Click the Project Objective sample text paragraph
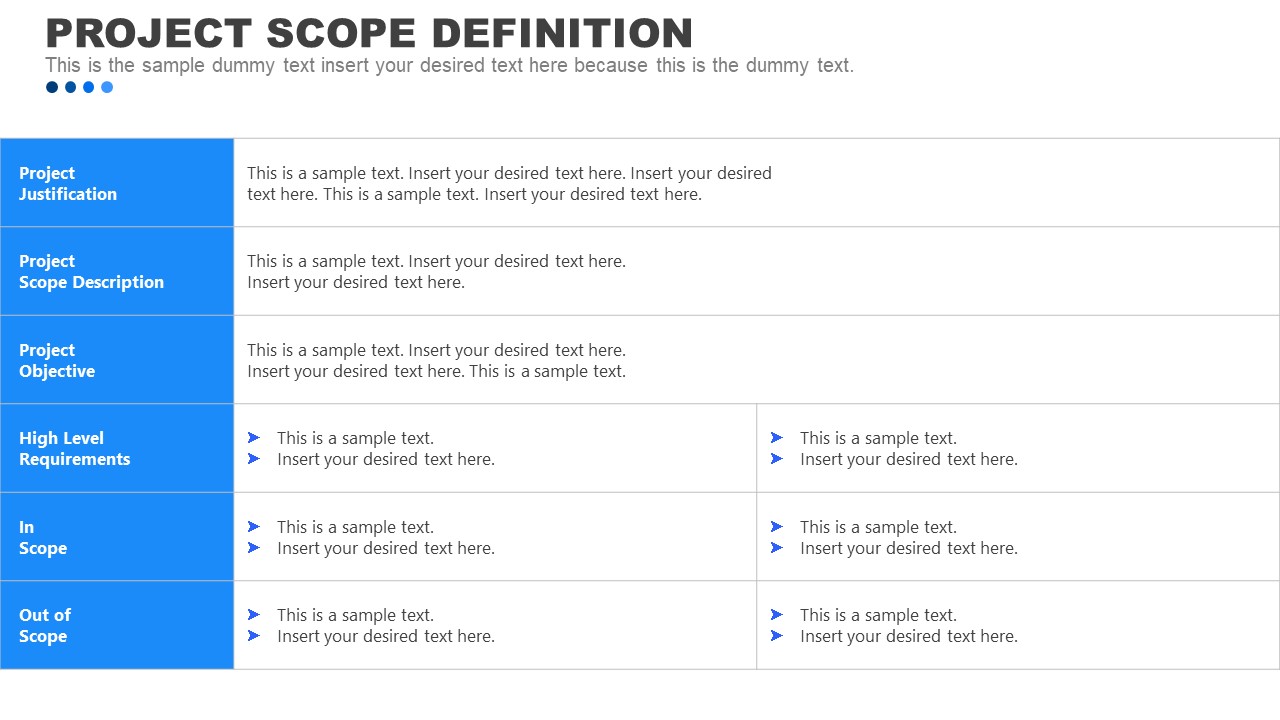This screenshot has width=1280, height=720. pos(436,361)
